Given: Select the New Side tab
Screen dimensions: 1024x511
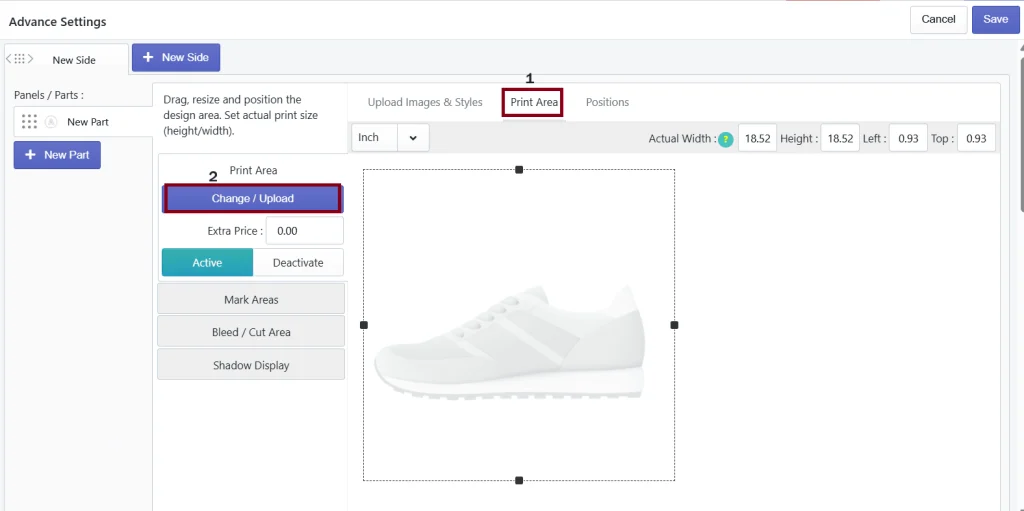Looking at the screenshot, I should click(x=67, y=59).
